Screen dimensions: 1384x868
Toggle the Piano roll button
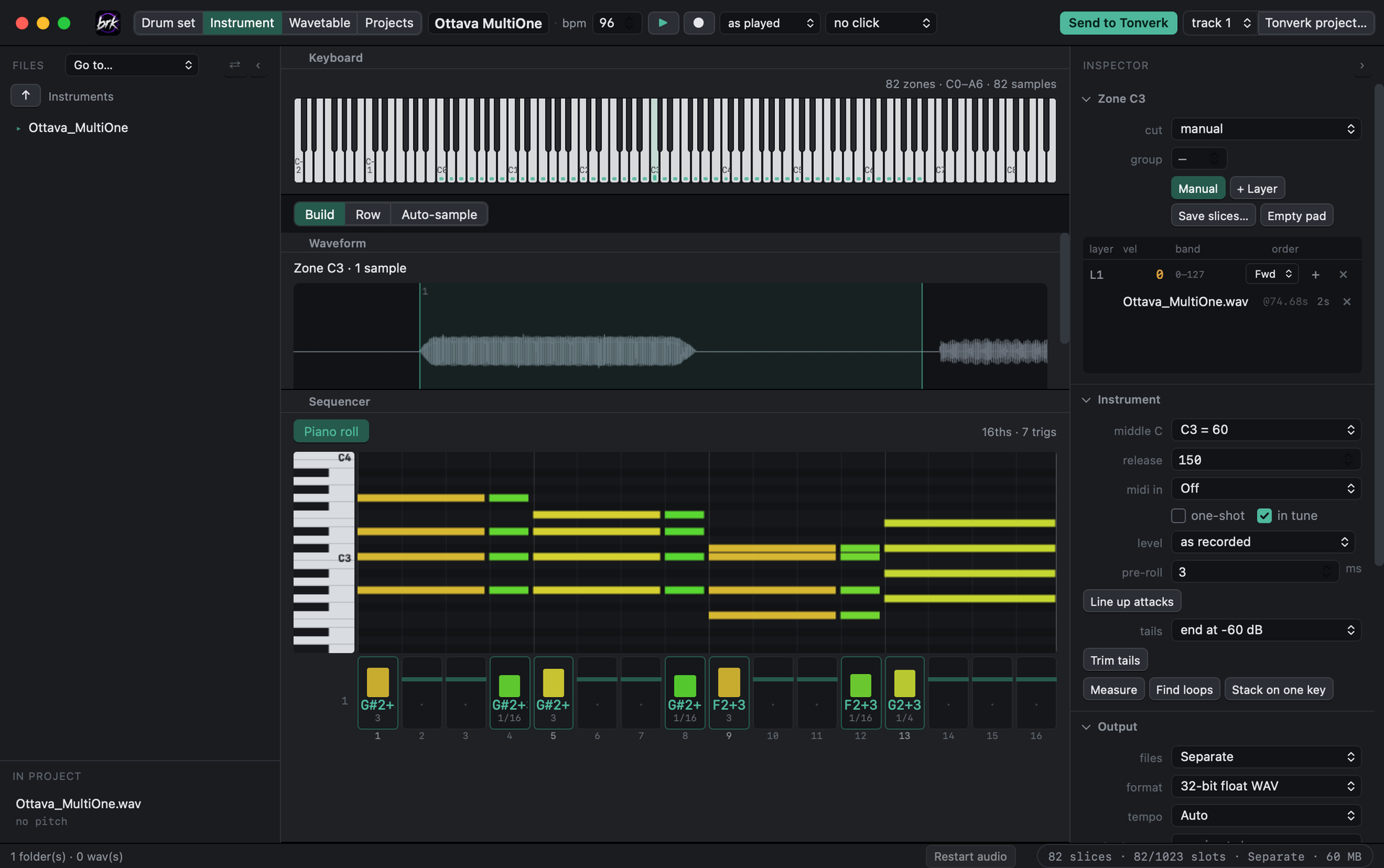tap(331, 431)
